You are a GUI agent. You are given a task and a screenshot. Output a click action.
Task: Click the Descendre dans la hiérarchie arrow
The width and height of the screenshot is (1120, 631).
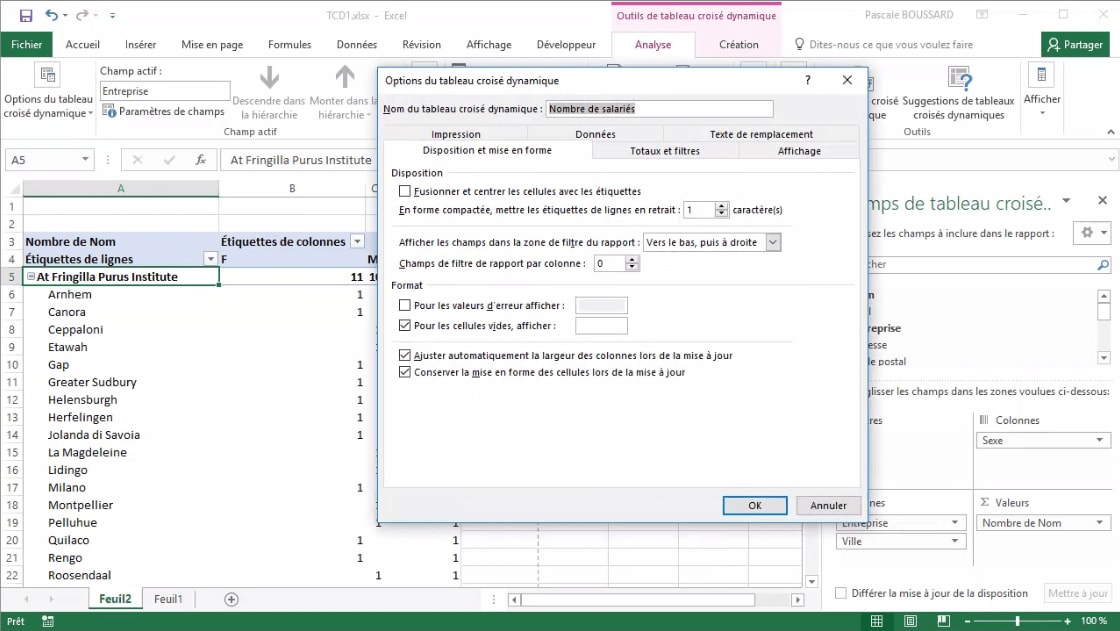(x=269, y=77)
